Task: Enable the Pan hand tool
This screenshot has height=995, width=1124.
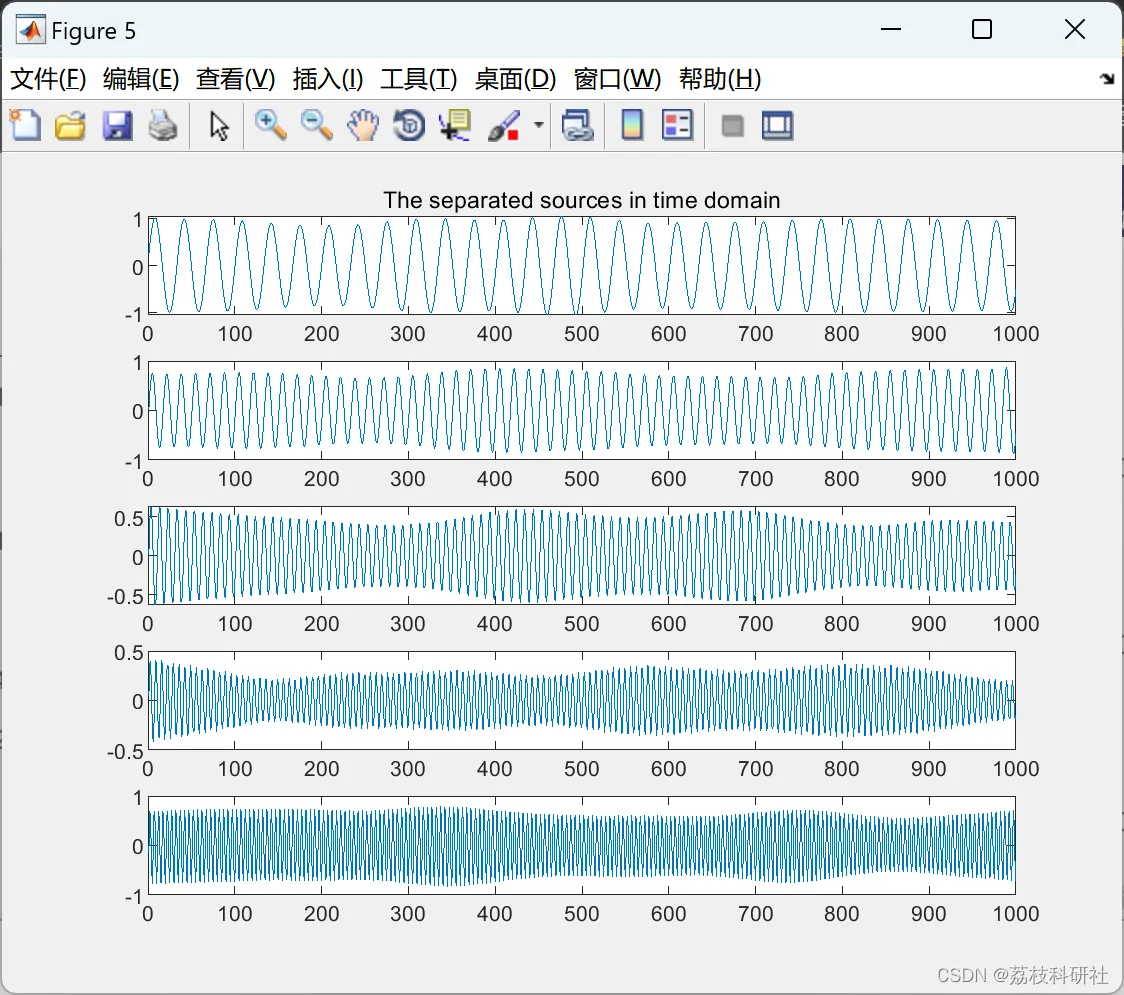Action: pos(363,126)
